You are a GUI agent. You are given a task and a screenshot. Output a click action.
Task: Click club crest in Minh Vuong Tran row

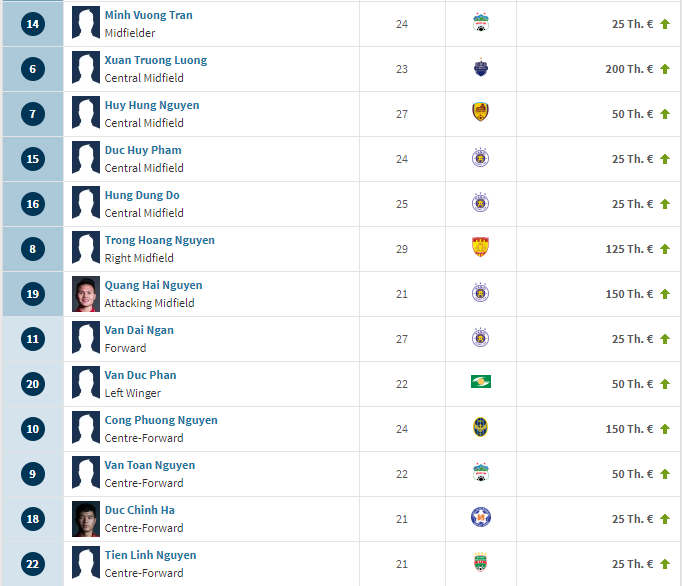pyautogui.click(x=480, y=24)
